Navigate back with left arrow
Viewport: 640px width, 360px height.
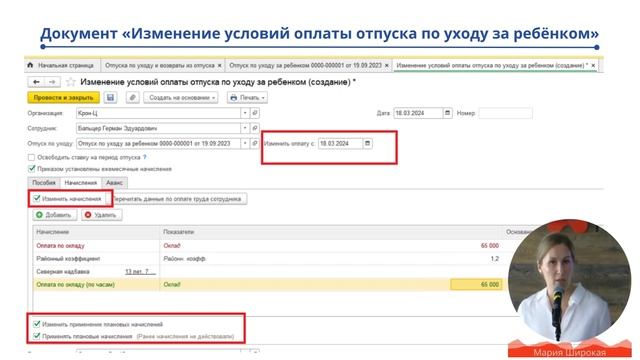tap(36, 82)
